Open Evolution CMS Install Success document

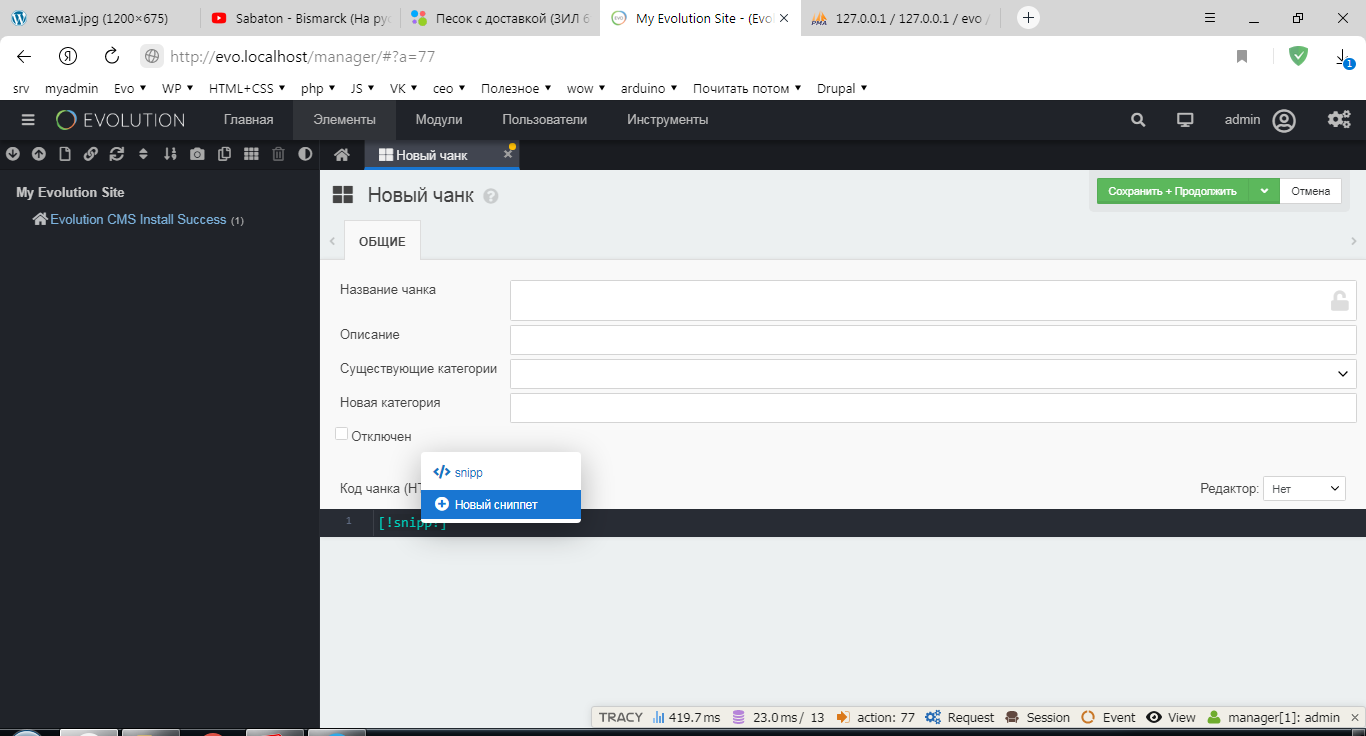pos(138,219)
